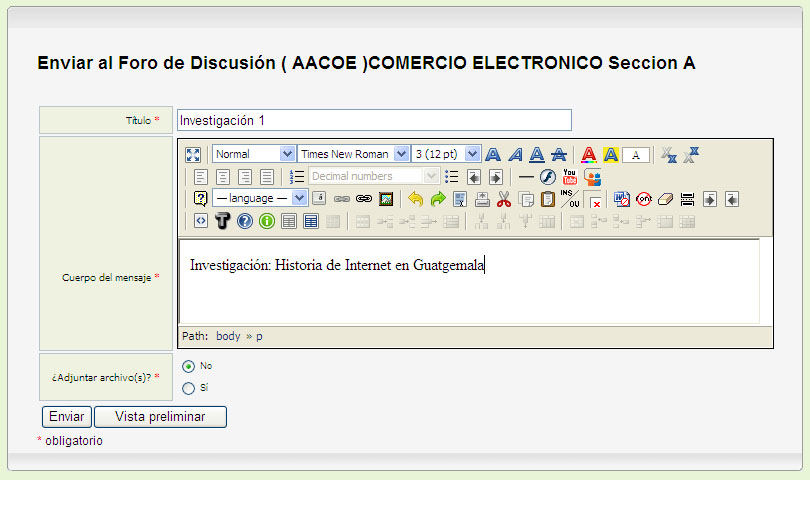Image resolution: width=810 pixels, height=514 pixels.
Task: Open editor help with the blue question mark
Action: [244, 221]
